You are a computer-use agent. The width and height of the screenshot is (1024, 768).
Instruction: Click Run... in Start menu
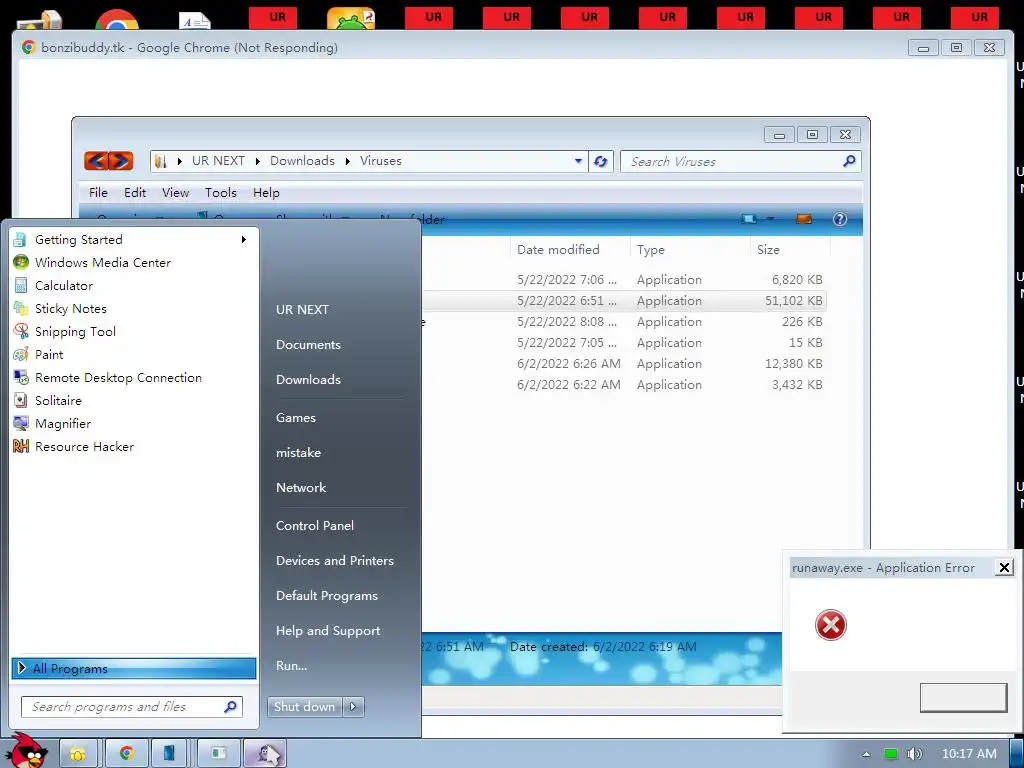pyautogui.click(x=291, y=665)
